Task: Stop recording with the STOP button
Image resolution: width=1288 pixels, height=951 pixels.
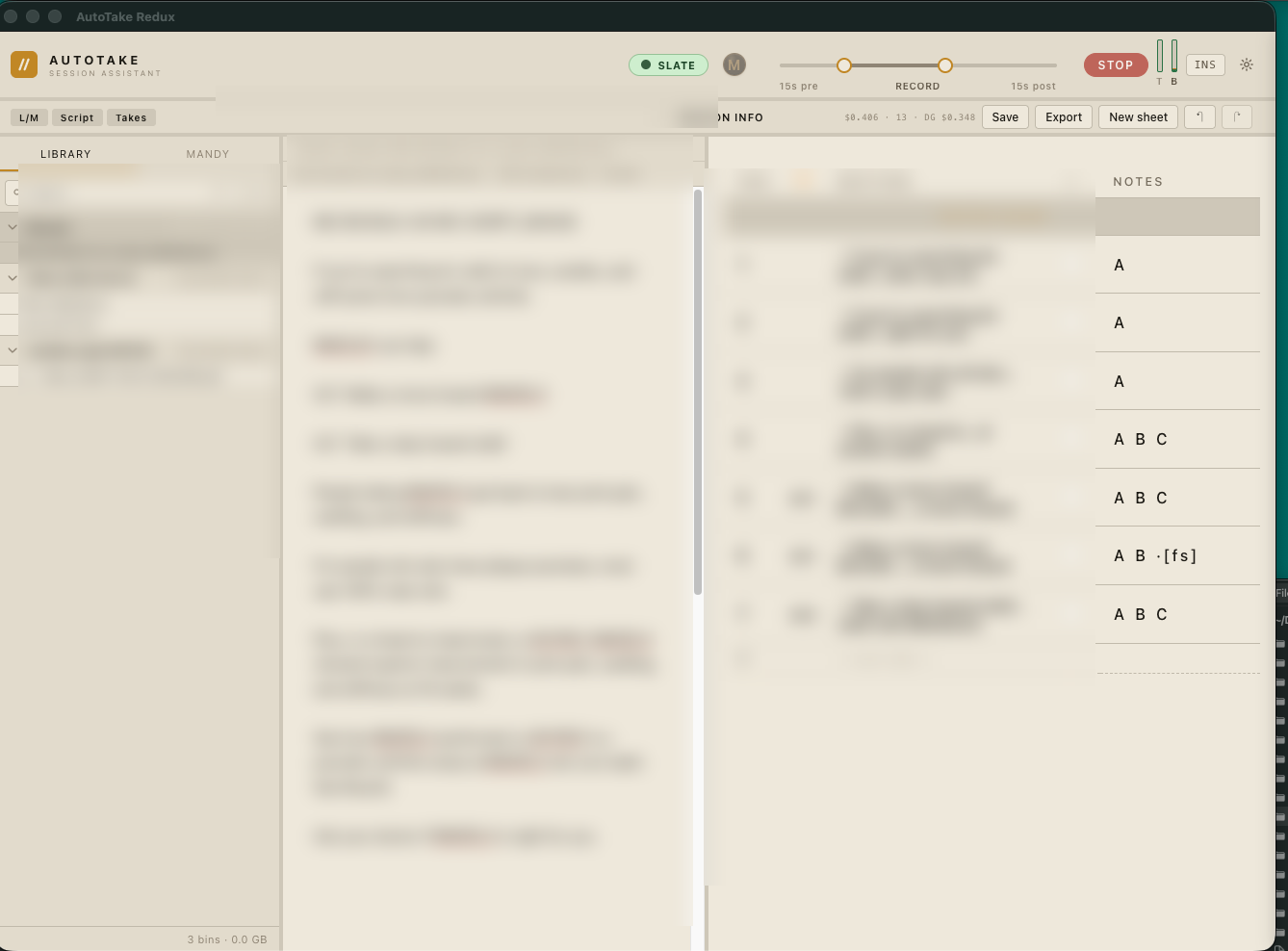Action: [1116, 64]
